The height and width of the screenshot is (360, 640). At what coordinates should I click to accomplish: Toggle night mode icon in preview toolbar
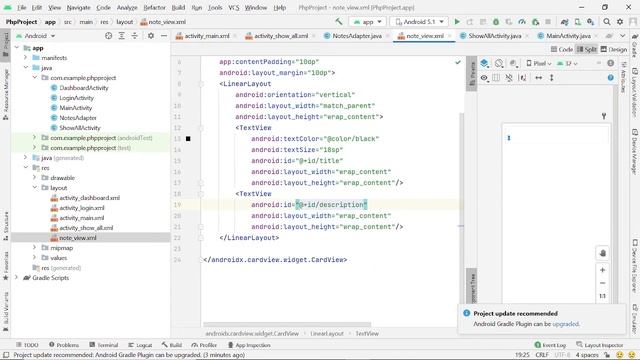point(513,63)
